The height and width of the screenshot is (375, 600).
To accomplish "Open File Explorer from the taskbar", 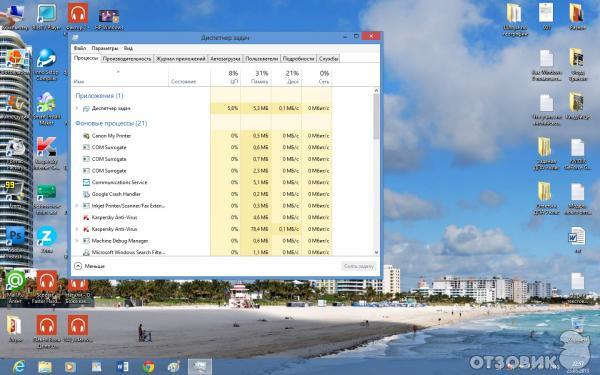I will point(45,367).
